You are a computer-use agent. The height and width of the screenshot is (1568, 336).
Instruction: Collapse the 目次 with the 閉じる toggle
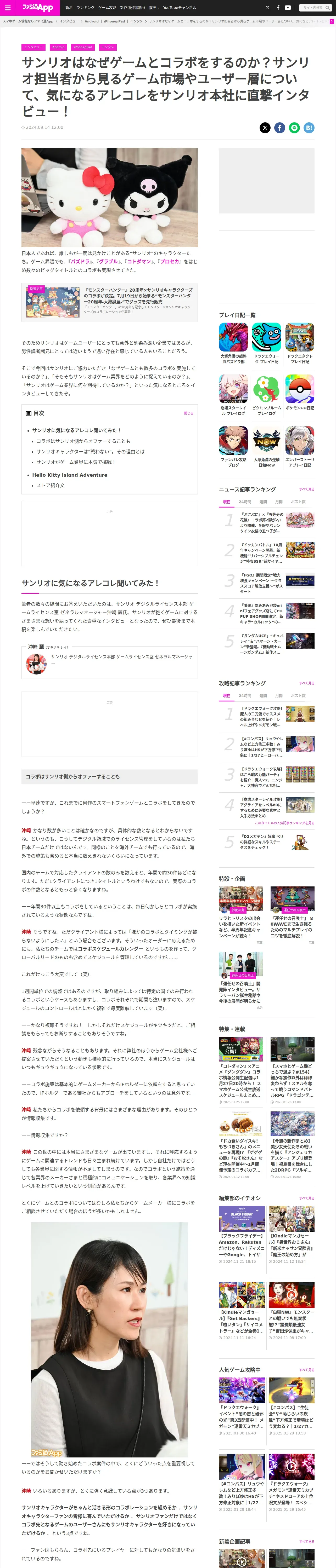[188, 413]
